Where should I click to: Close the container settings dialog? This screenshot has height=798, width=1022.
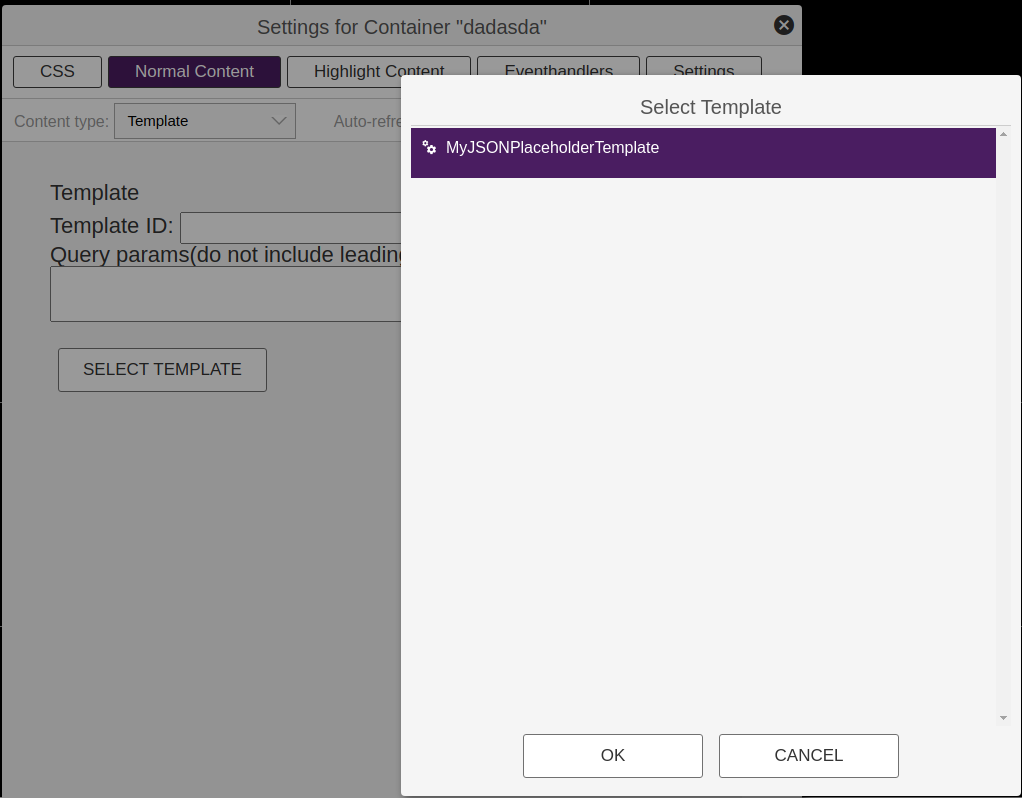click(x=784, y=26)
